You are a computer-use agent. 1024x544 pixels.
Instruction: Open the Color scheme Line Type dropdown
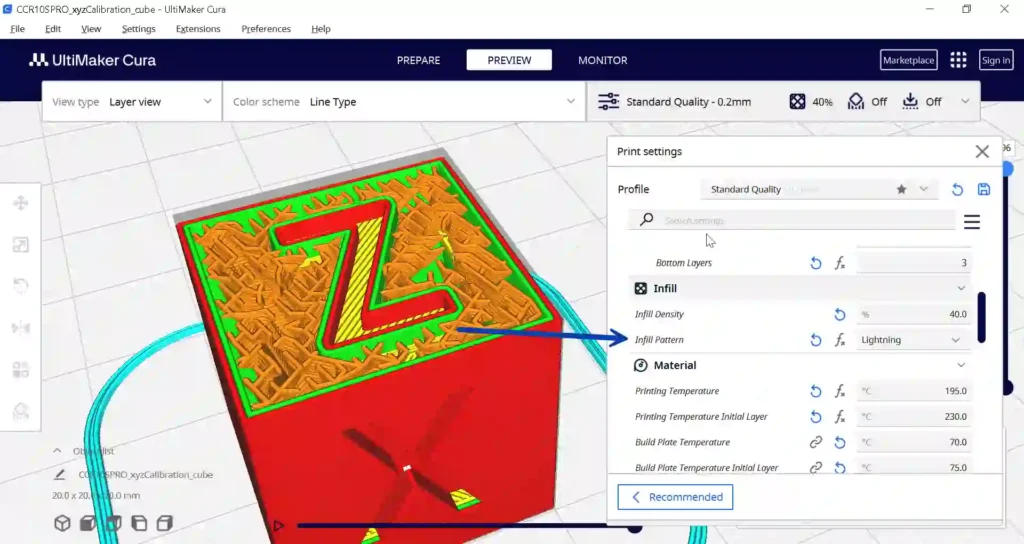(x=404, y=102)
